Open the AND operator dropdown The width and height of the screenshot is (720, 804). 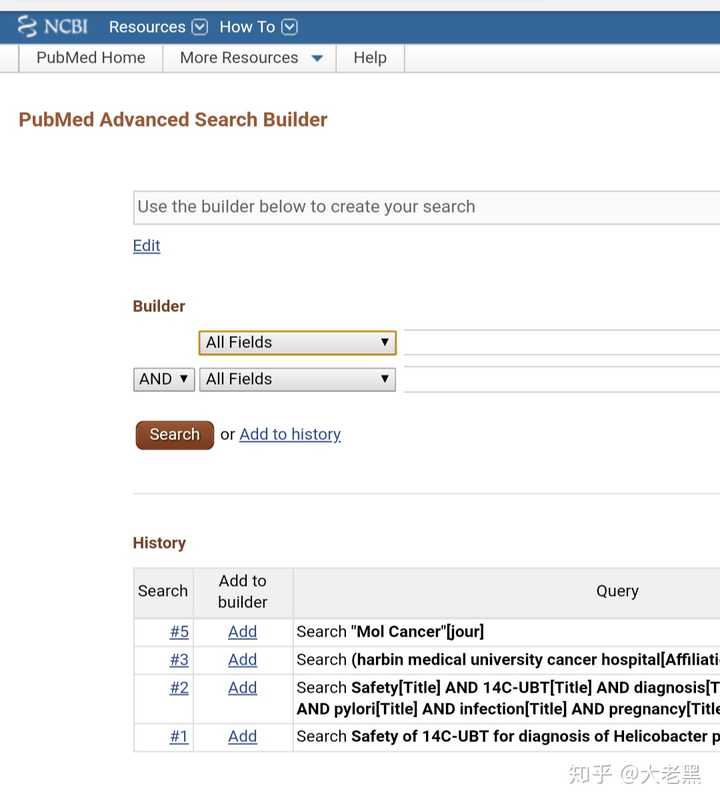tap(164, 379)
